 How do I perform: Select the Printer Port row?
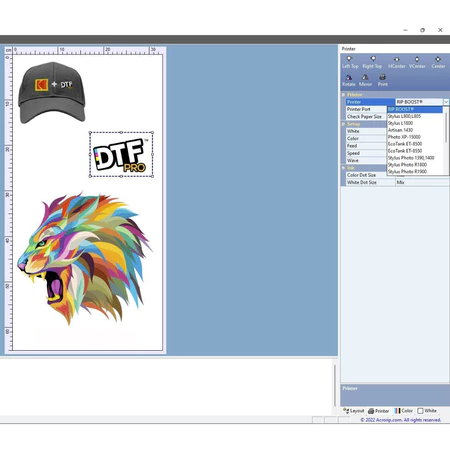[x=366, y=109]
